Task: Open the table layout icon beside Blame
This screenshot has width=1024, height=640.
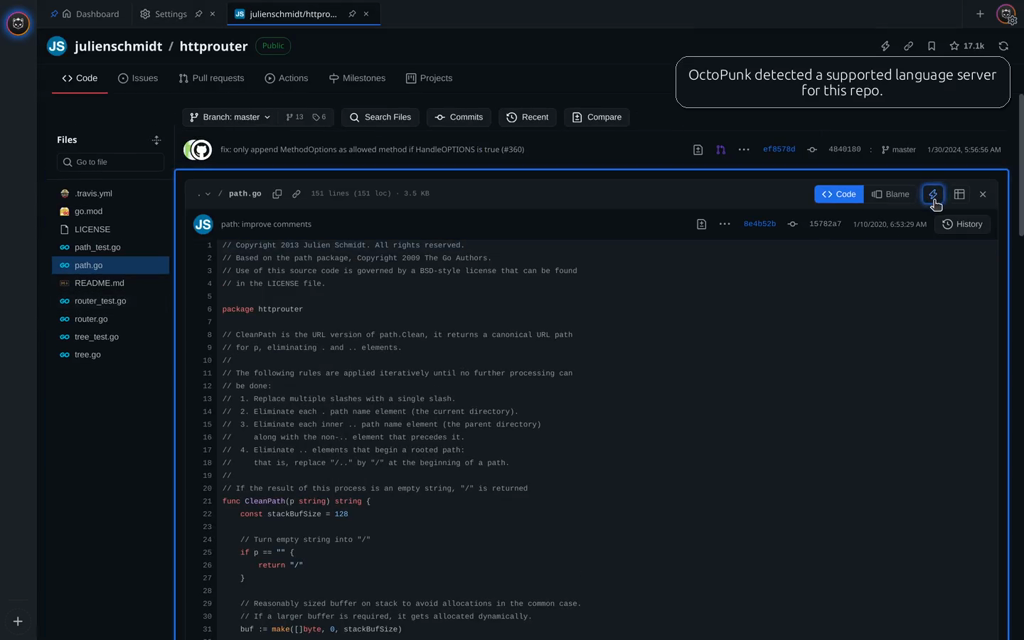Action: [x=959, y=194]
